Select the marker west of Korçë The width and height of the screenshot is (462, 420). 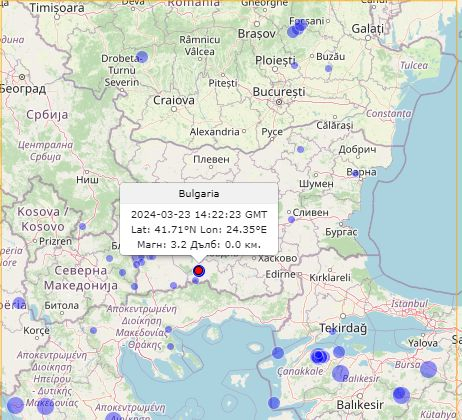19,303
